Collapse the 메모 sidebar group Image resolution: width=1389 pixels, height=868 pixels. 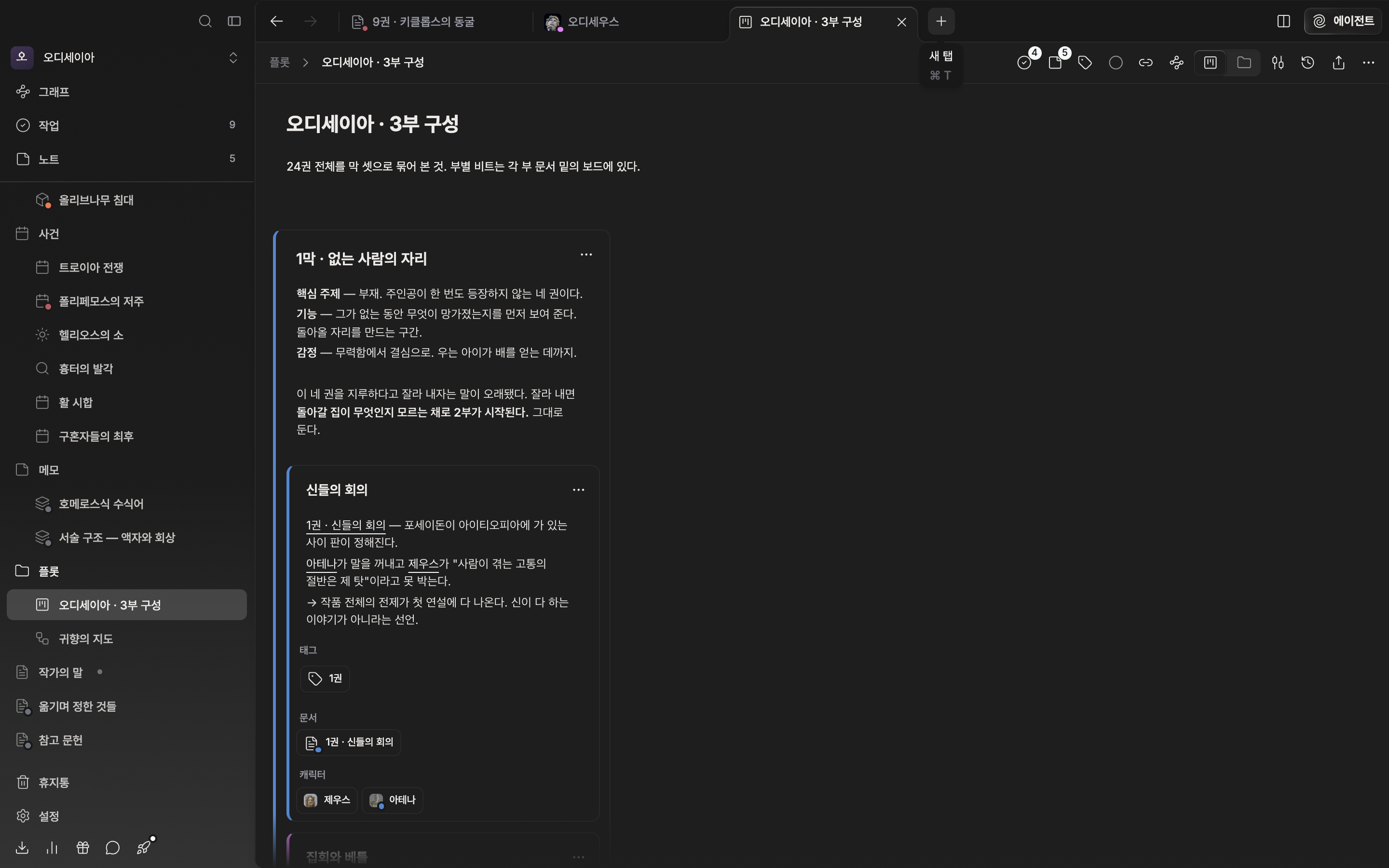coord(126,470)
